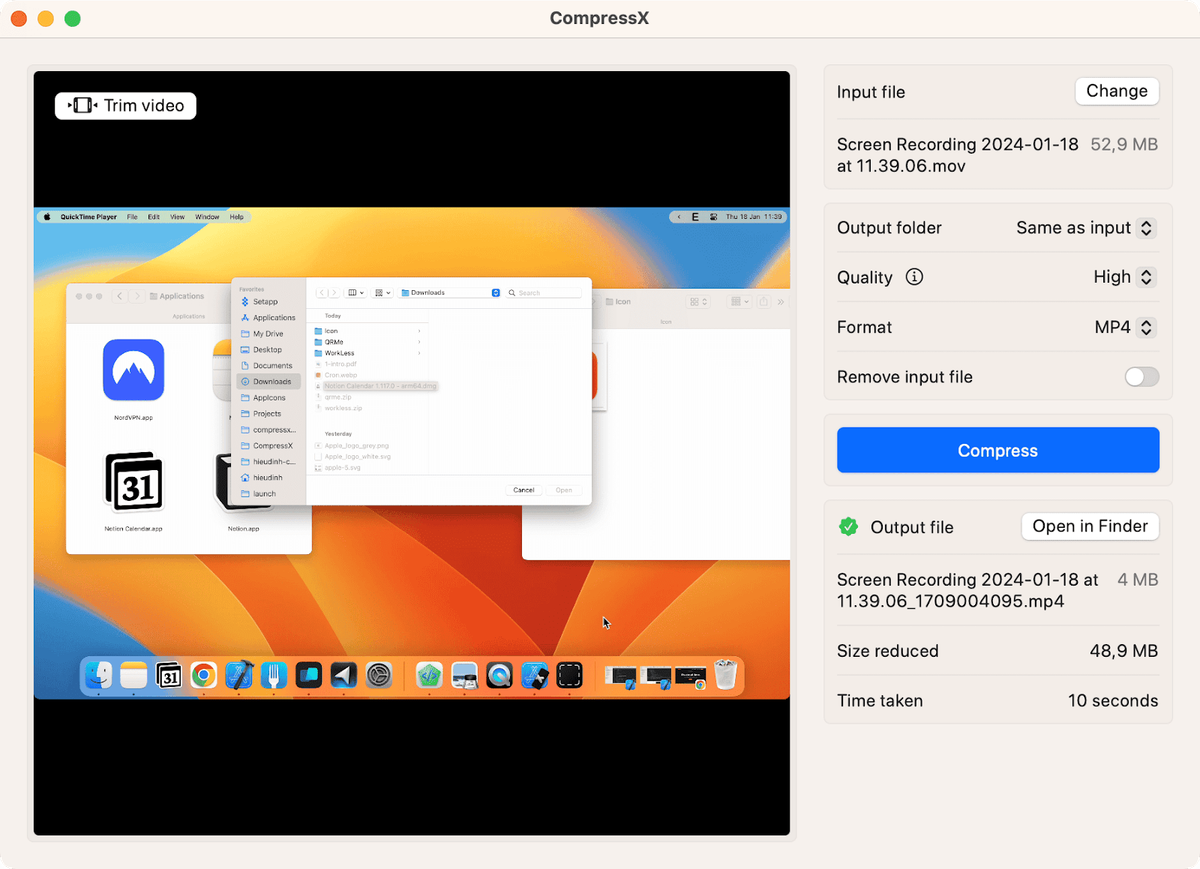Select Documents in the previewed dialog sidebar
The height and width of the screenshot is (869, 1200).
270,366
